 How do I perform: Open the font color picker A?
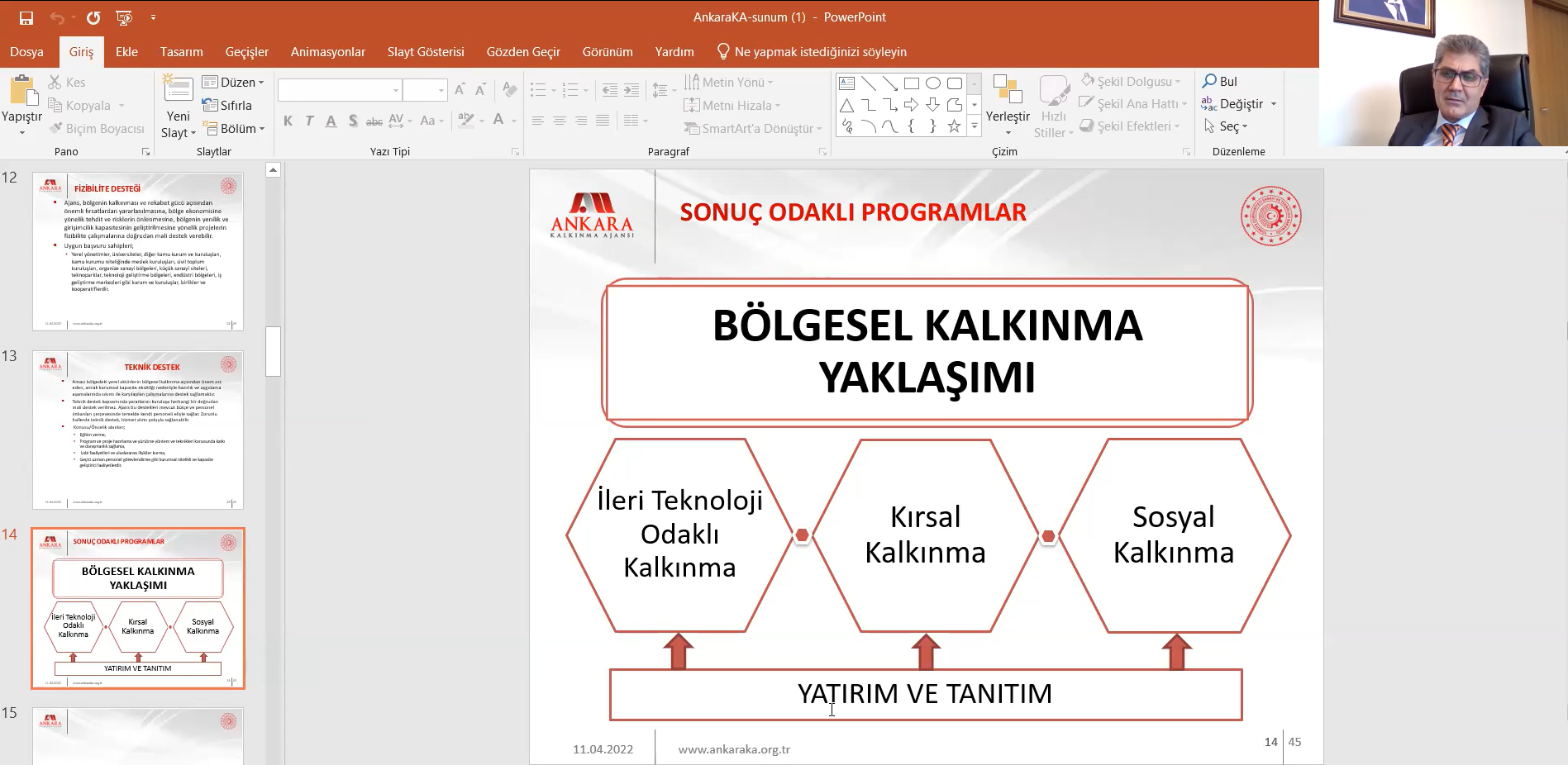tap(498, 120)
